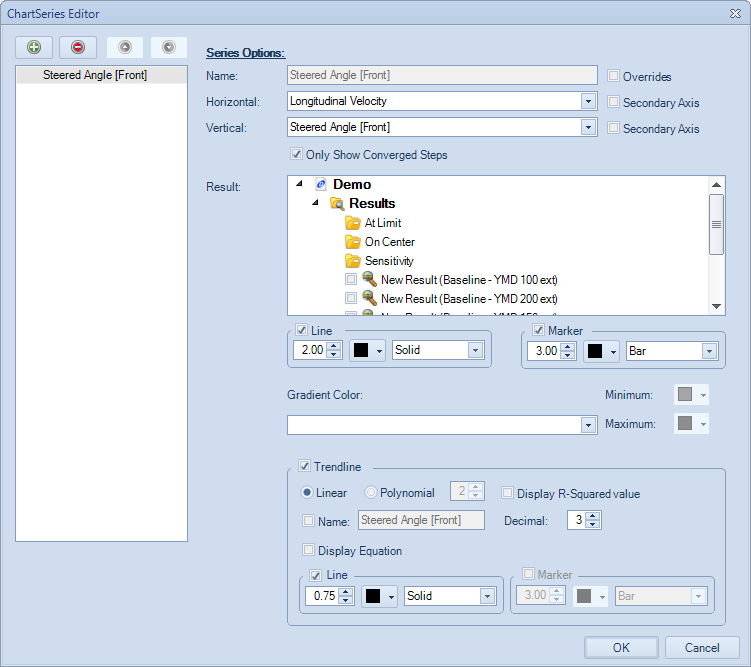Open the disabled trendline marker Bar dropdown
Viewport: 751px width, 667px height.
pos(698,597)
